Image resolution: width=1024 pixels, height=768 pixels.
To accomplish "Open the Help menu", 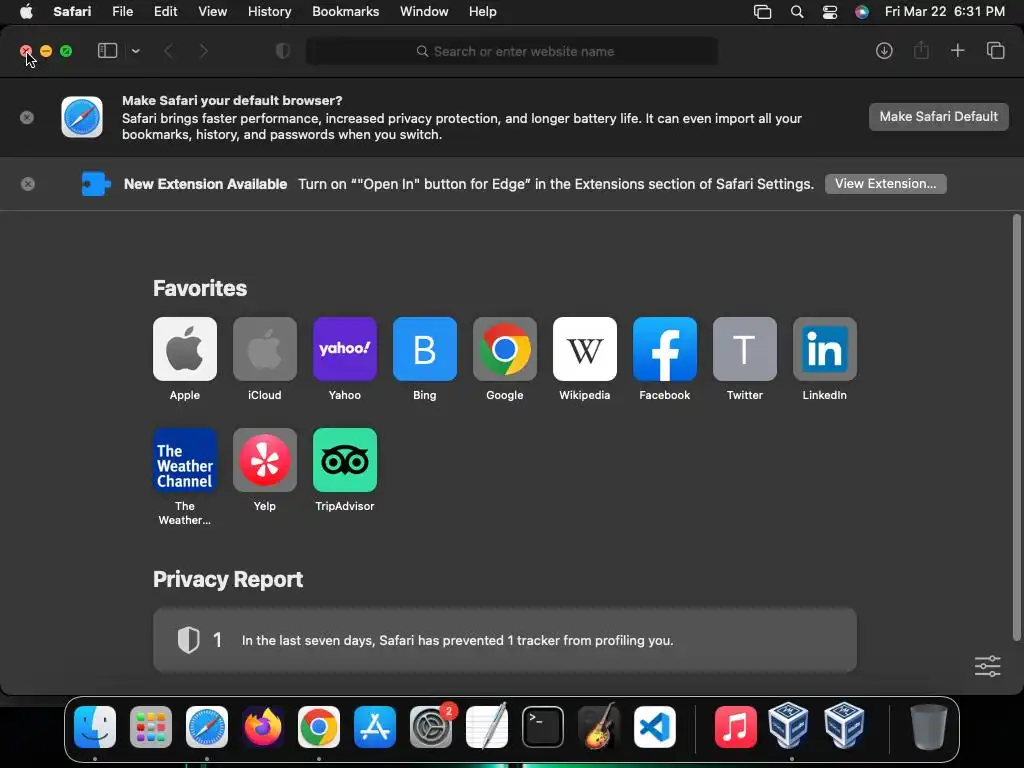I will (483, 11).
